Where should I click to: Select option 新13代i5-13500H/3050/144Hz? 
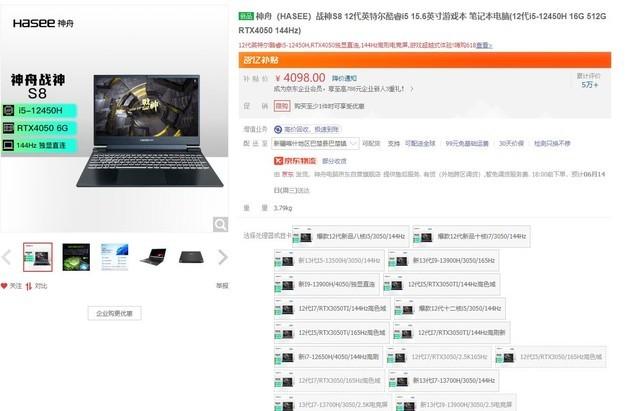pos(329,260)
